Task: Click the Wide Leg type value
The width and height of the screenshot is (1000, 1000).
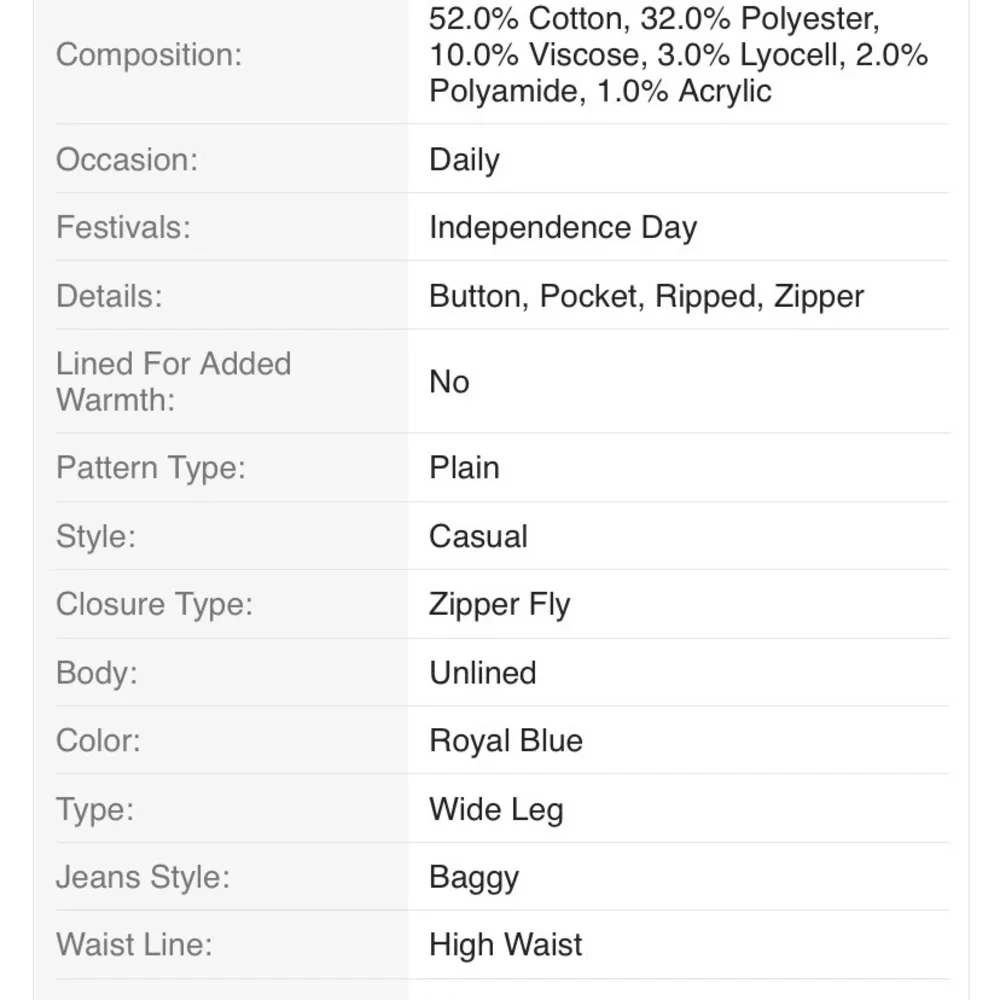Action: [496, 809]
